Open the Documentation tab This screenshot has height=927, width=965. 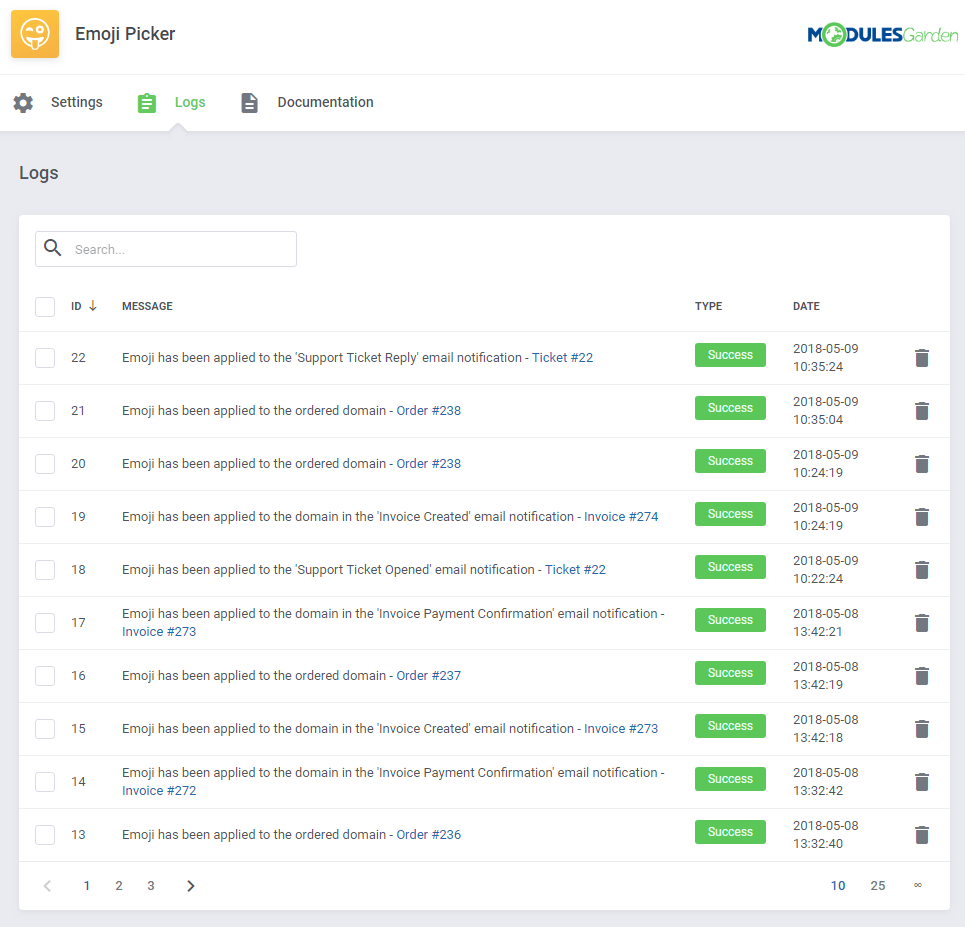325,102
